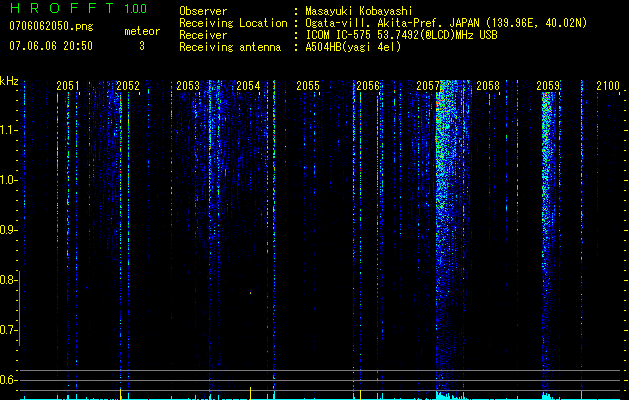
Task: Click the Receiving antenna label
Action: (x=230, y=47)
